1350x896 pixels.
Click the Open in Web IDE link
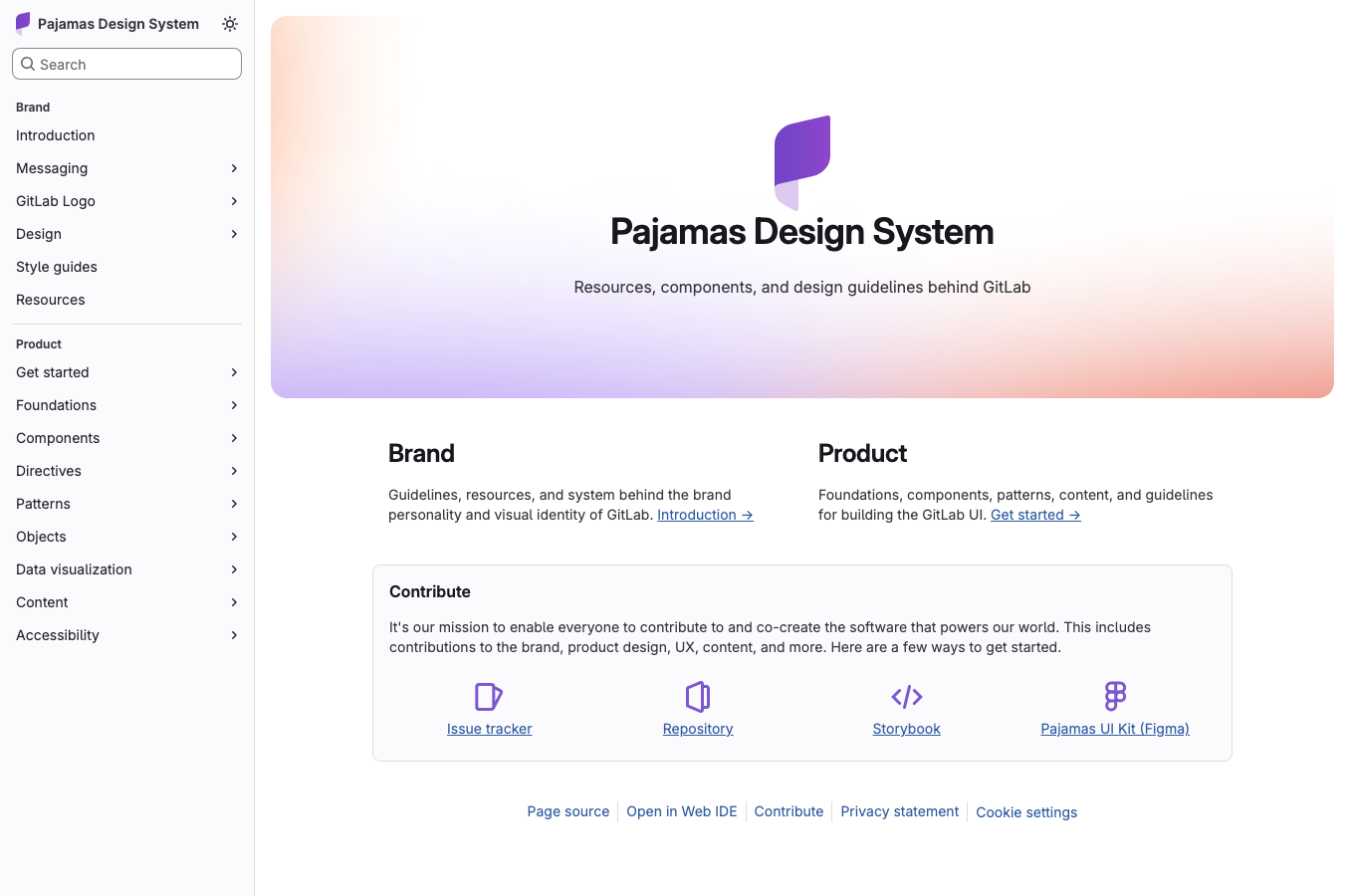[x=682, y=811]
